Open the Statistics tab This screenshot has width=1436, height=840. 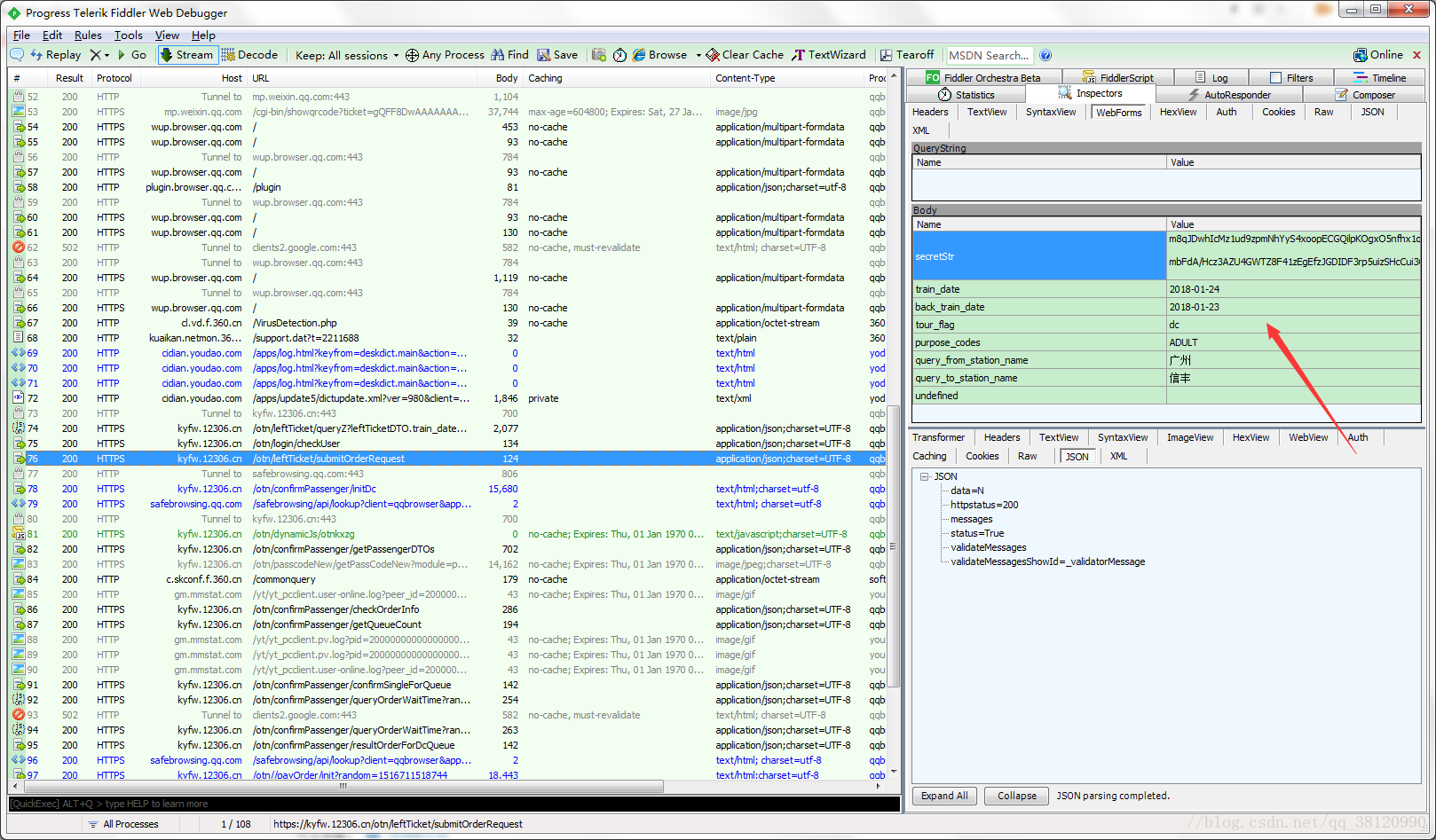pyautogui.click(x=966, y=95)
